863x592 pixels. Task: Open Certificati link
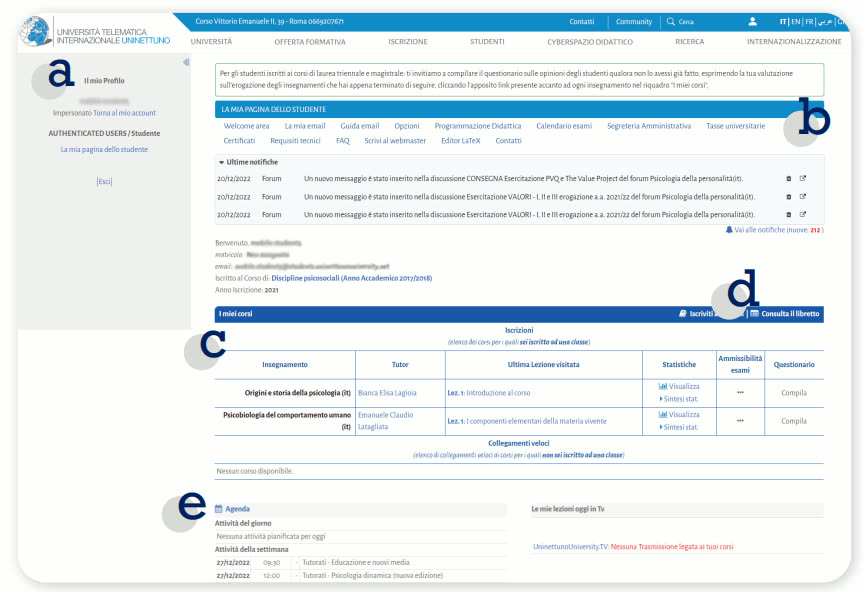point(239,141)
